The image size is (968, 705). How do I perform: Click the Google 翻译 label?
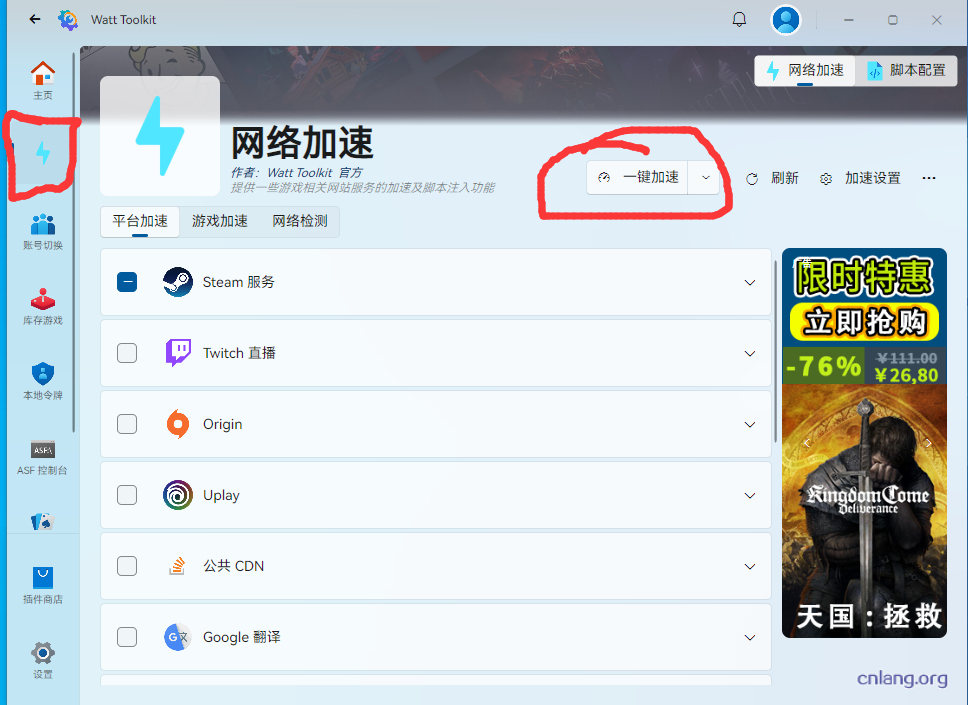coord(241,637)
